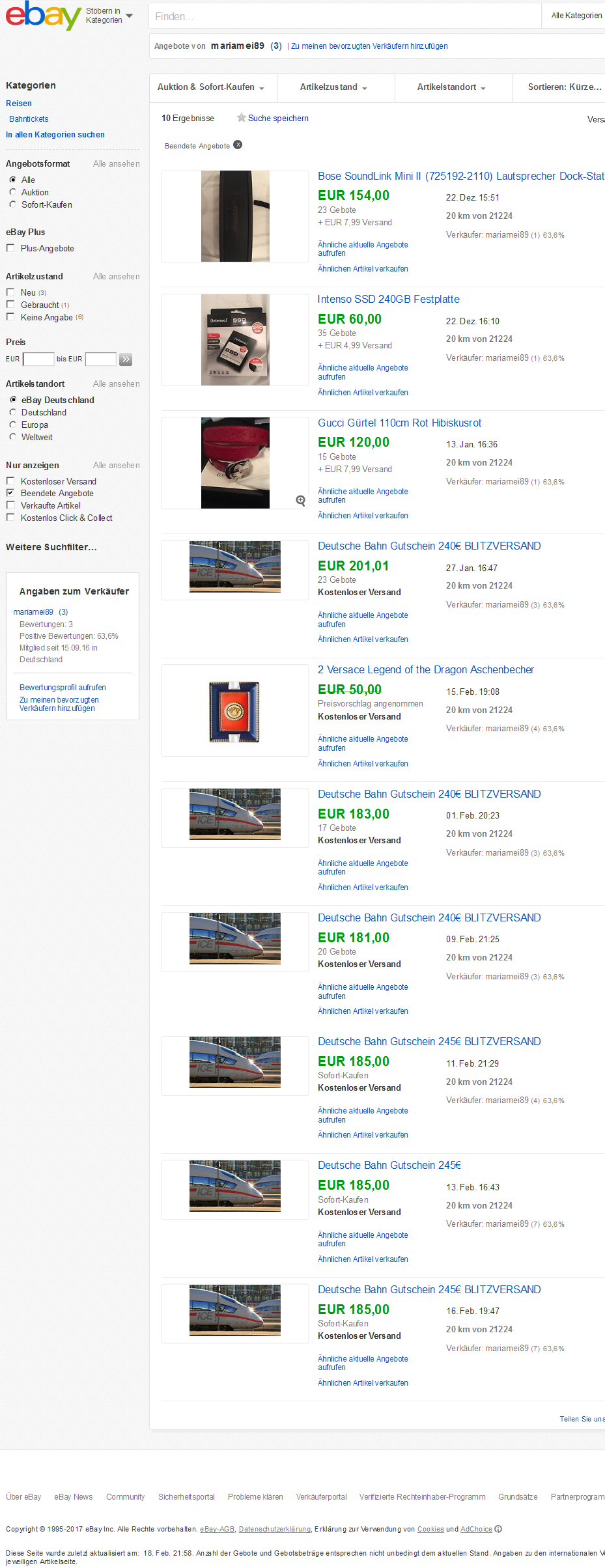Select the Auktion radio button
The width and height of the screenshot is (605, 1568).
pyautogui.click(x=12, y=192)
